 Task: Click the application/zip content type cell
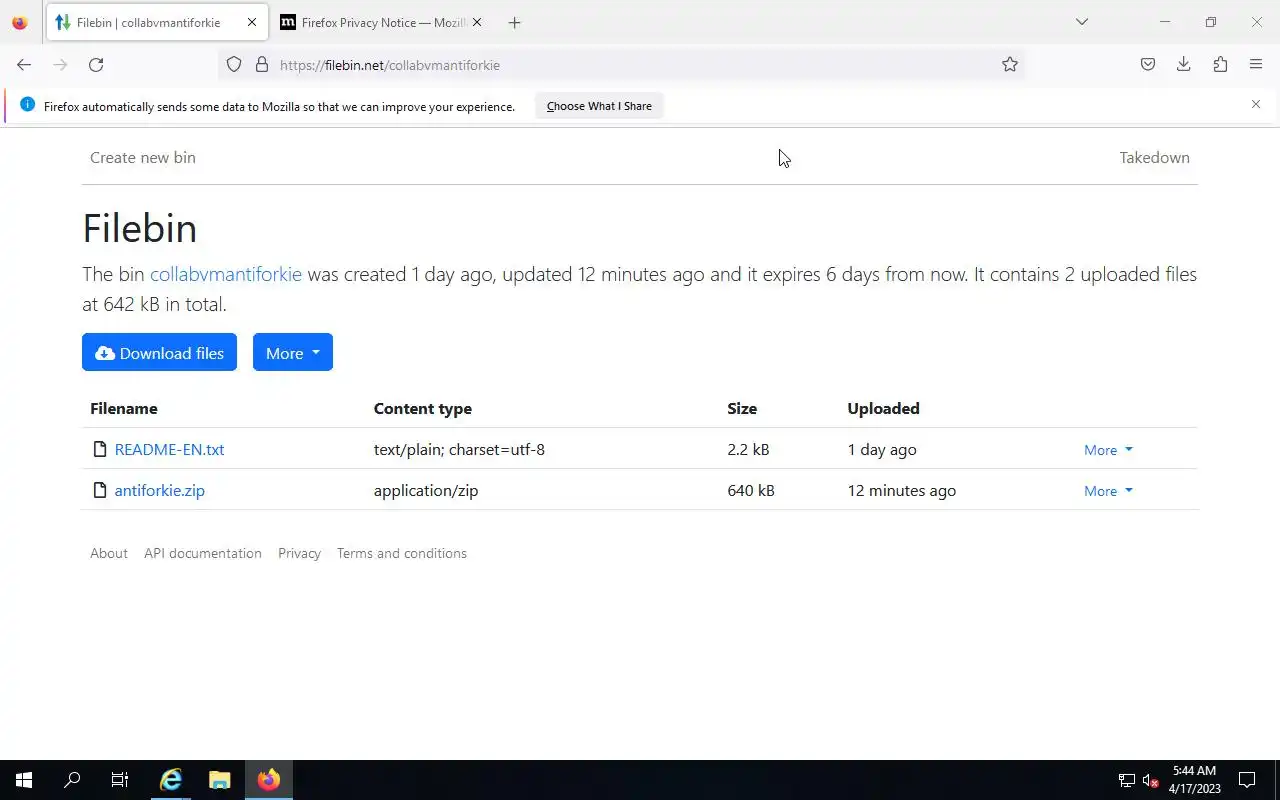pyautogui.click(x=426, y=490)
